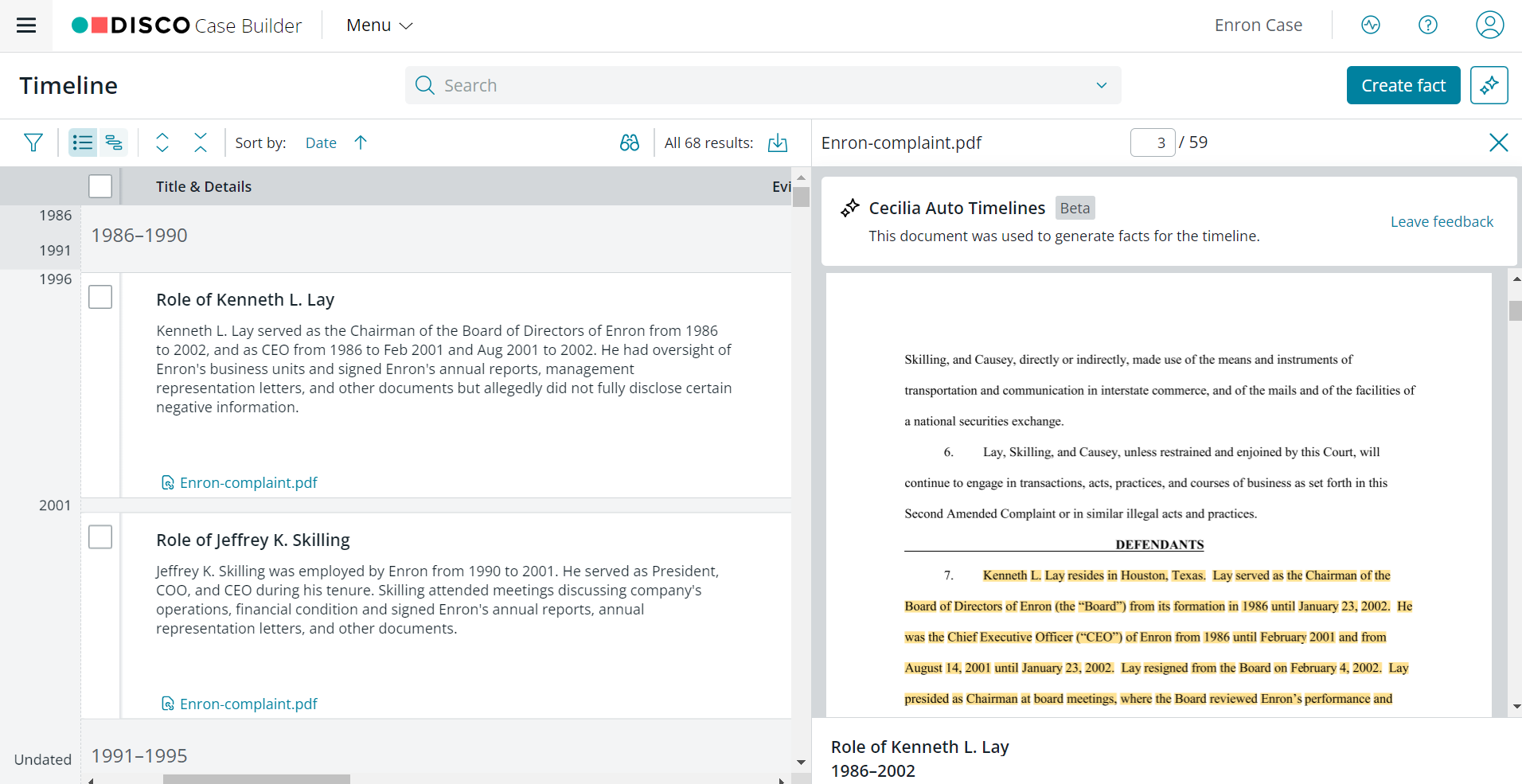Click the 1986–1990 group header
Viewport: 1522px width, 784px height.
click(x=139, y=236)
